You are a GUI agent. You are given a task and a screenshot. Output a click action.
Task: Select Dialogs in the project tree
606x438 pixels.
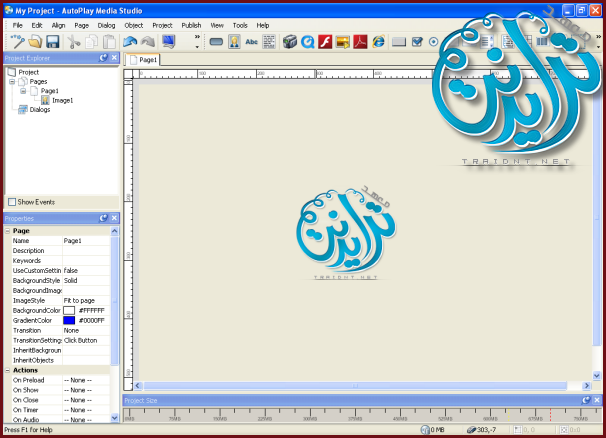[40, 110]
